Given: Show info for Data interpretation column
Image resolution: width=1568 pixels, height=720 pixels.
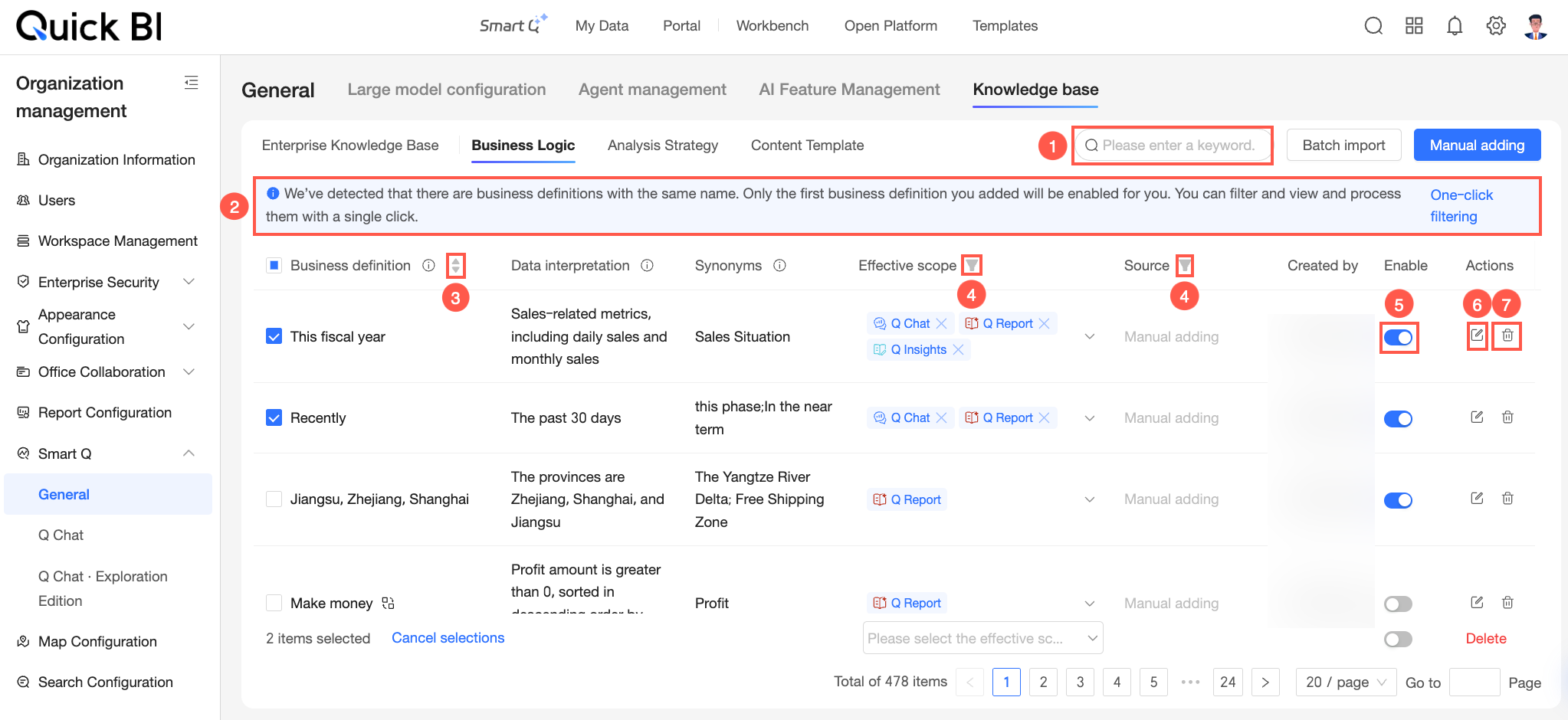Looking at the screenshot, I should 647,265.
